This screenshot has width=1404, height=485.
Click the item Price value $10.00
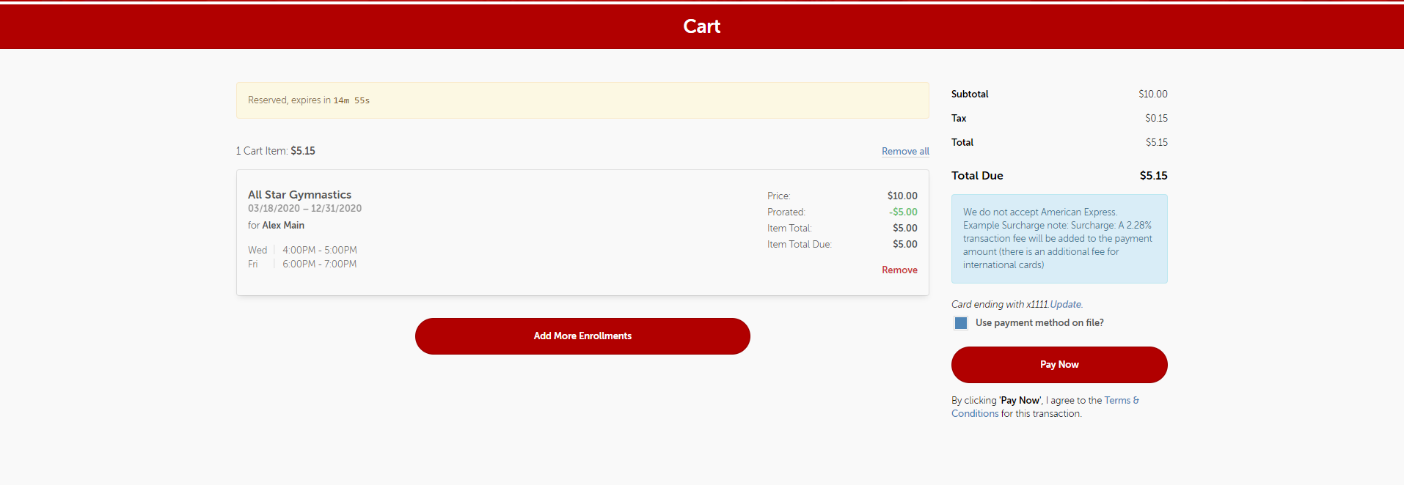[902, 196]
